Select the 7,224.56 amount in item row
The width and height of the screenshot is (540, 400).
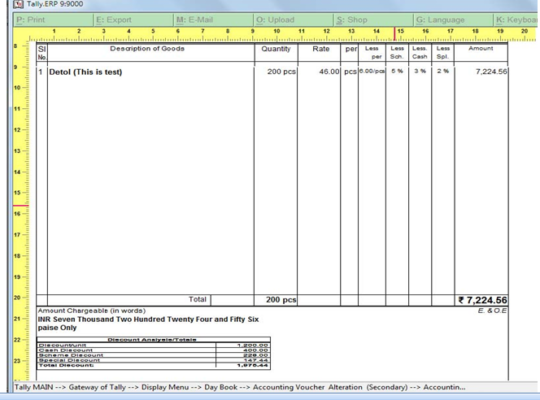point(491,71)
